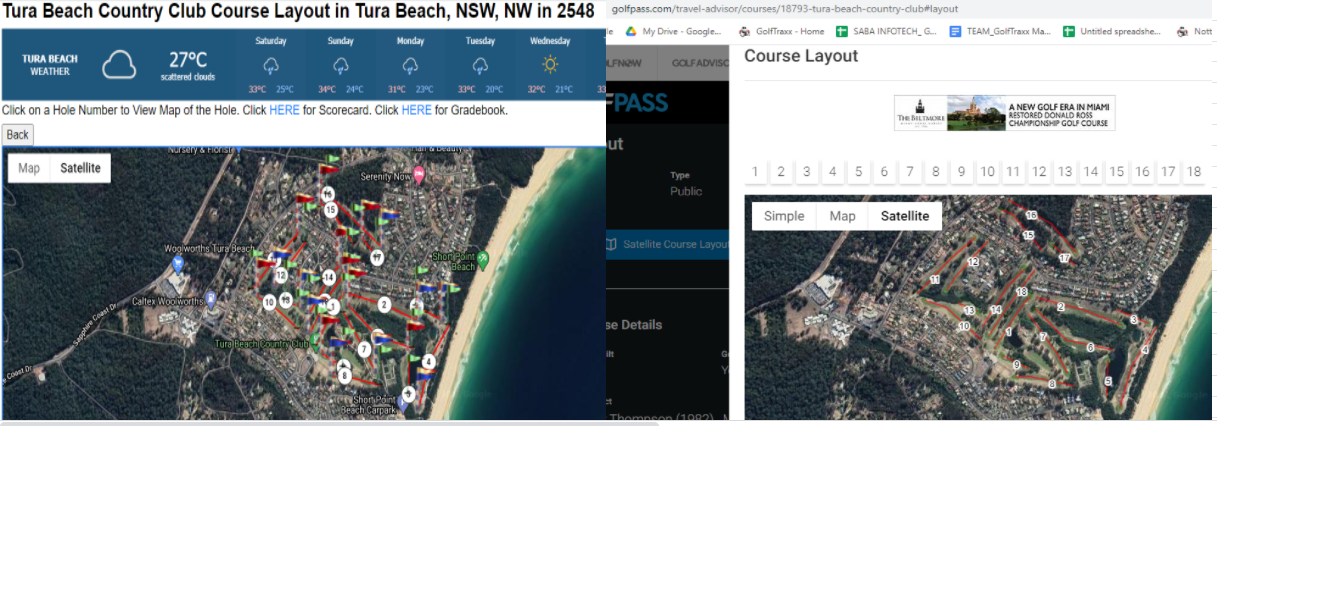Click Sunday's rain forecast icon
The height and width of the screenshot is (610, 1332).
coord(340,65)
